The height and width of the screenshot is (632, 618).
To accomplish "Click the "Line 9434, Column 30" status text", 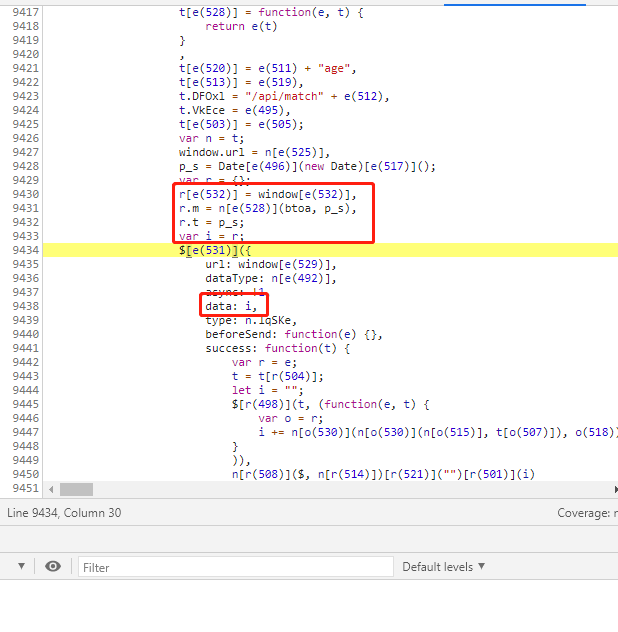I will pyautogui.click(x=64, y=513).
